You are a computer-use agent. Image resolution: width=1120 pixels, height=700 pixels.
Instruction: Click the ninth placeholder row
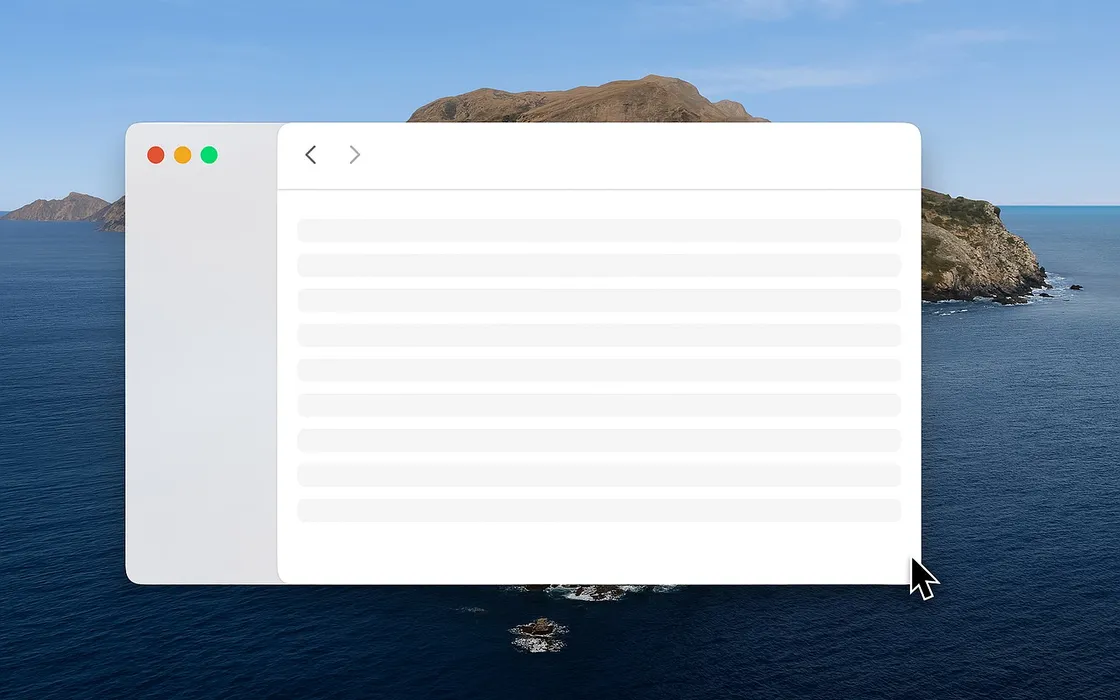(598, 509)
